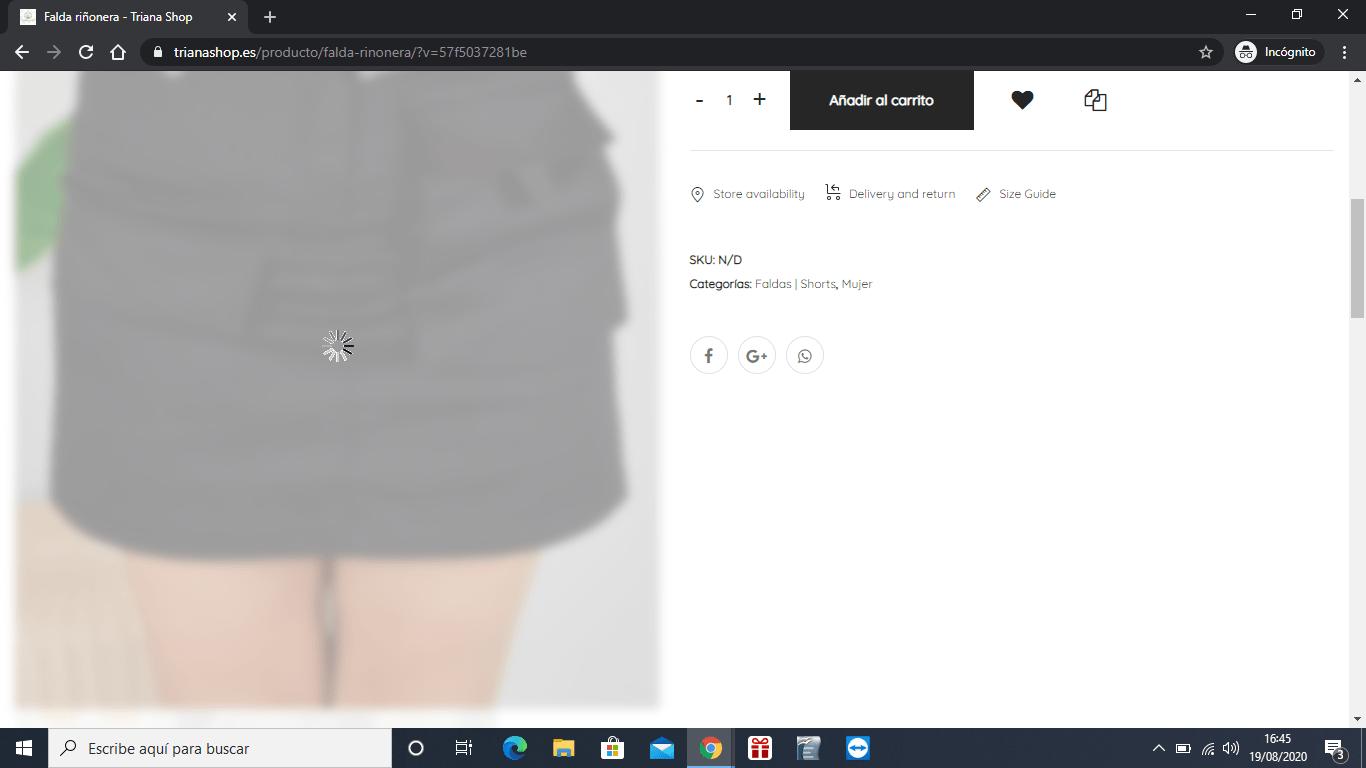Image resolution: width=1366 pixels, height=768 pixels.
Task: Switch to Chrome in taskbar
Action: [711, 748]
